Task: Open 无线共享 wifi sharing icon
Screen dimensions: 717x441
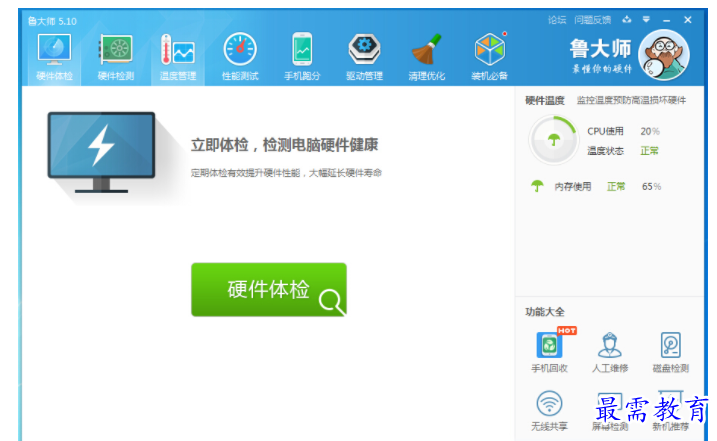Action: click(549, 403)
